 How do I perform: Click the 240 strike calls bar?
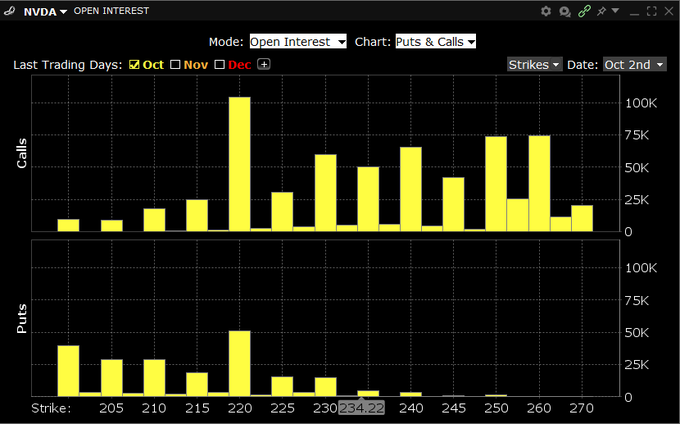point(411,189)
